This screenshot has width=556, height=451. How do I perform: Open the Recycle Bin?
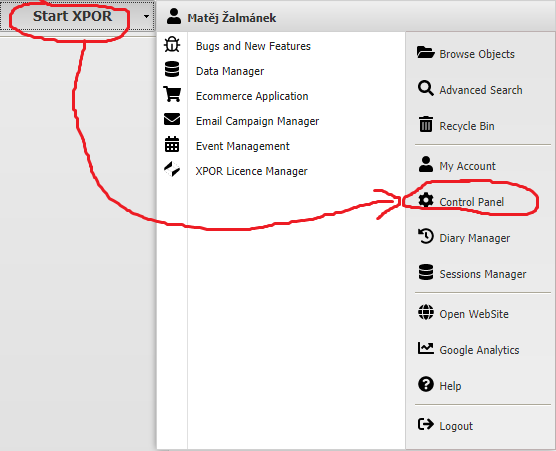click(467, 126)
